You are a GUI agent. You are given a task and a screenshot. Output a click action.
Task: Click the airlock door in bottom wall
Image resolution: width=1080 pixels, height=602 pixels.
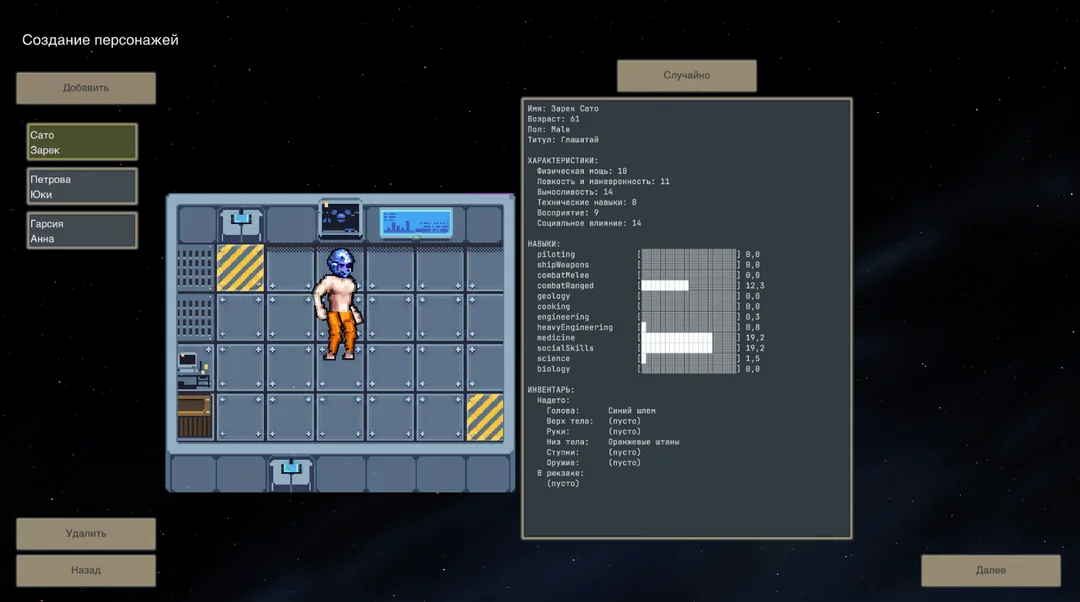click(291, 472)
